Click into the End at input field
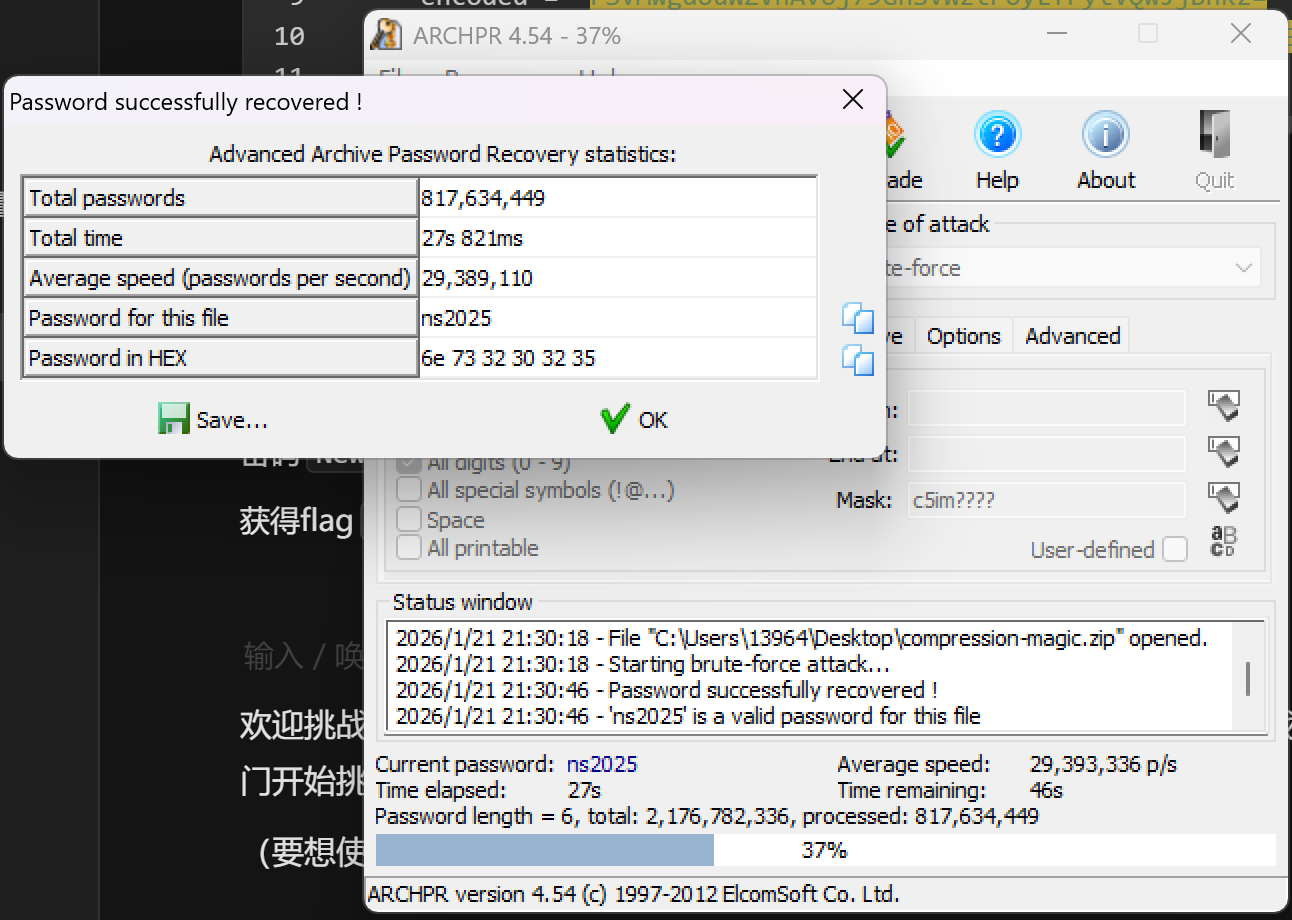Image resolution: width=1292 pixels, height=920 pixels. [x=1046, y=454]
